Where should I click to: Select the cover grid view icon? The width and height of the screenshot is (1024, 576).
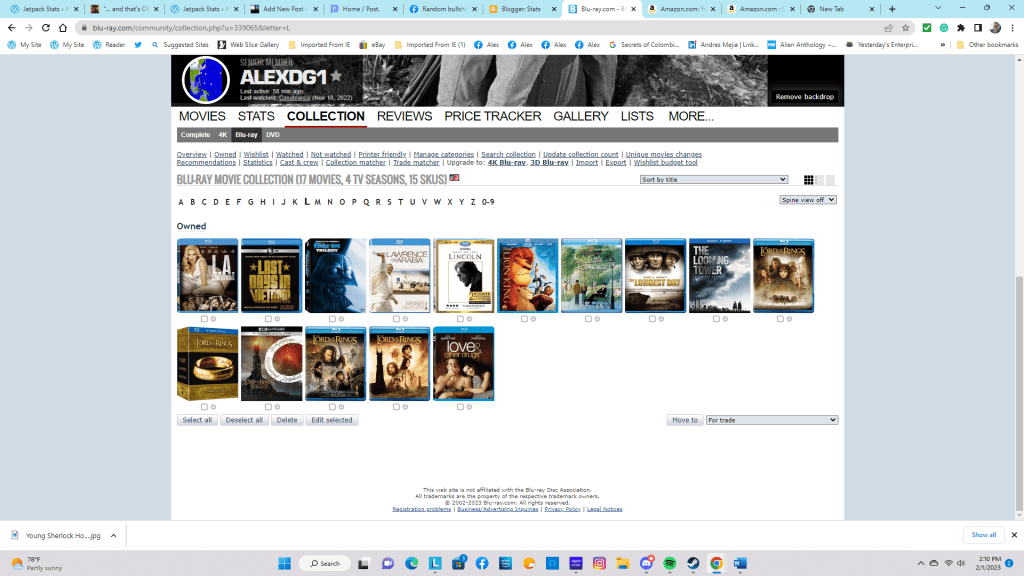(809, 180)
